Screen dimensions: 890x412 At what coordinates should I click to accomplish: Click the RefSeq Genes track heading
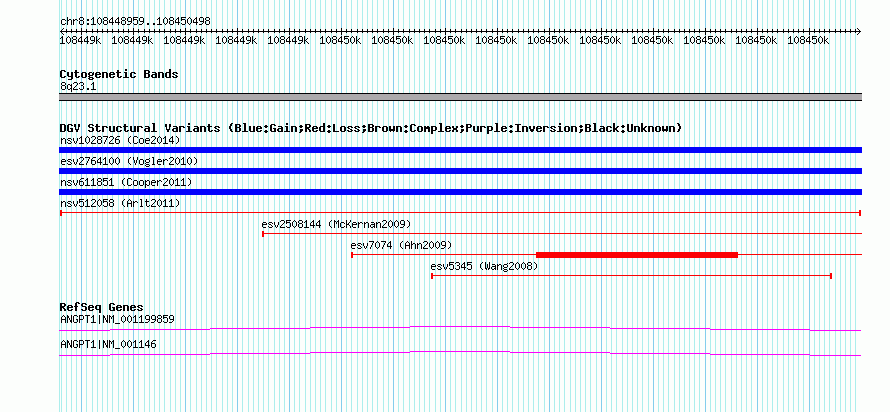click(101, 307)
